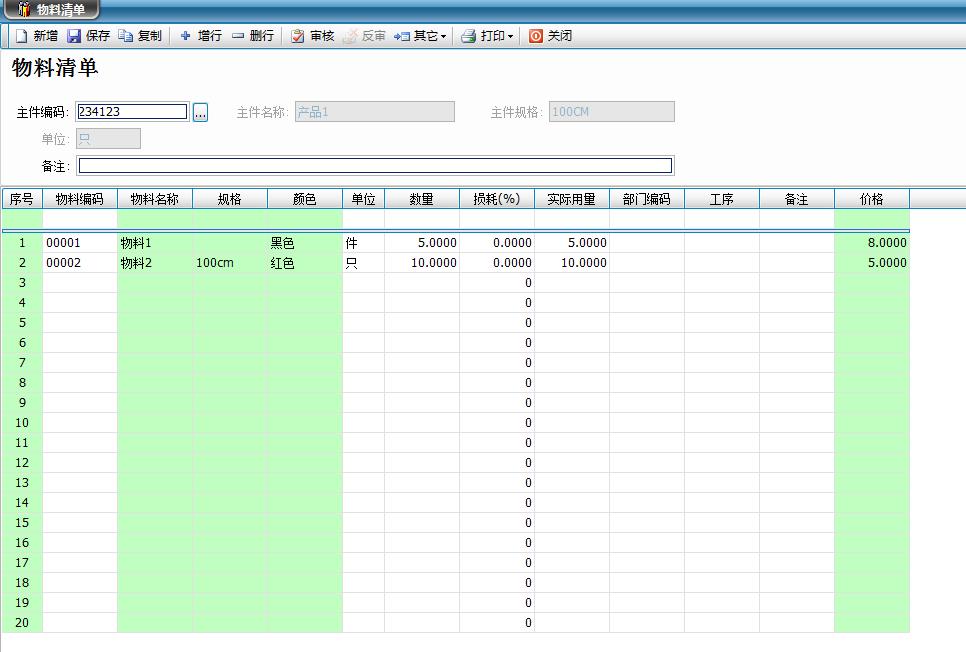
Task: Click the 件 unit cell in row 1
Action: 363,243
